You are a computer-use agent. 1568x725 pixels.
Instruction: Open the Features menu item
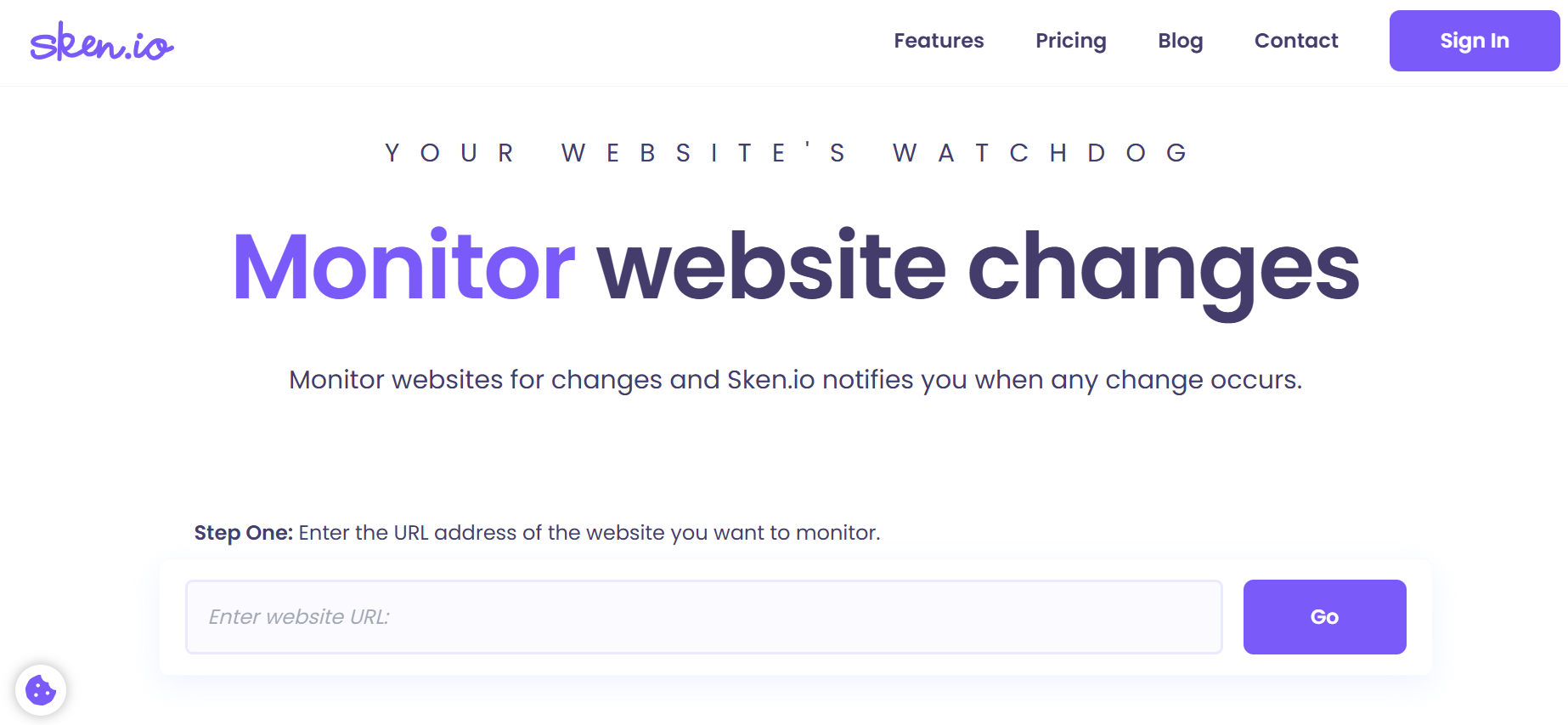[x=939, y=41]
